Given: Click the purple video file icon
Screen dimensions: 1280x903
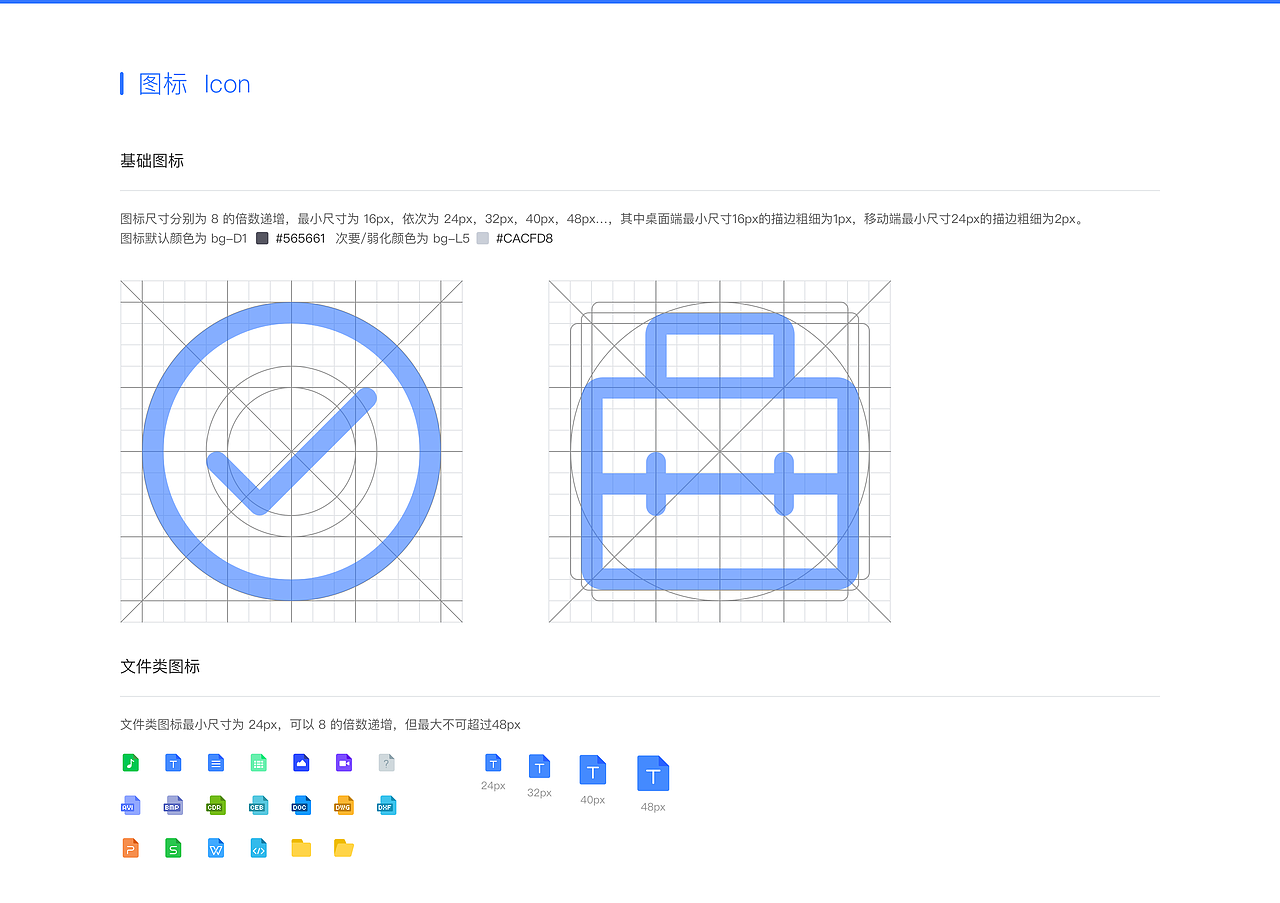Looking at the screenshot, I should (x=344, y=762).
